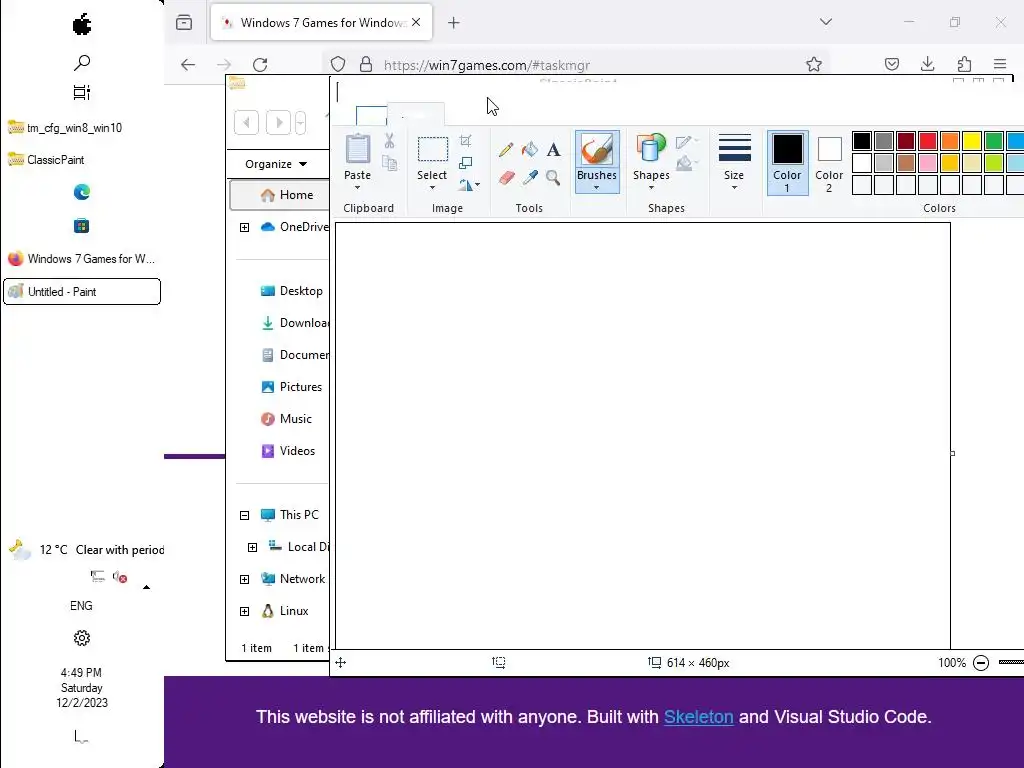
Task: Expand the Linux tree node
Action: tap(244, 611)
